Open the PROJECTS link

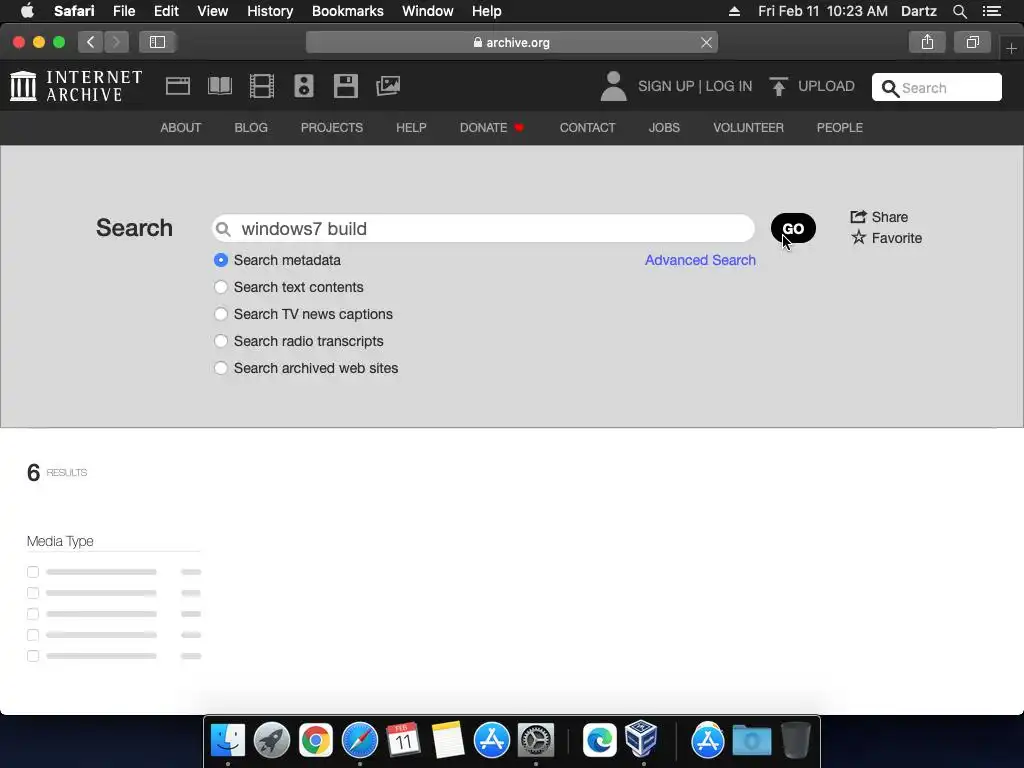point(332,127)
